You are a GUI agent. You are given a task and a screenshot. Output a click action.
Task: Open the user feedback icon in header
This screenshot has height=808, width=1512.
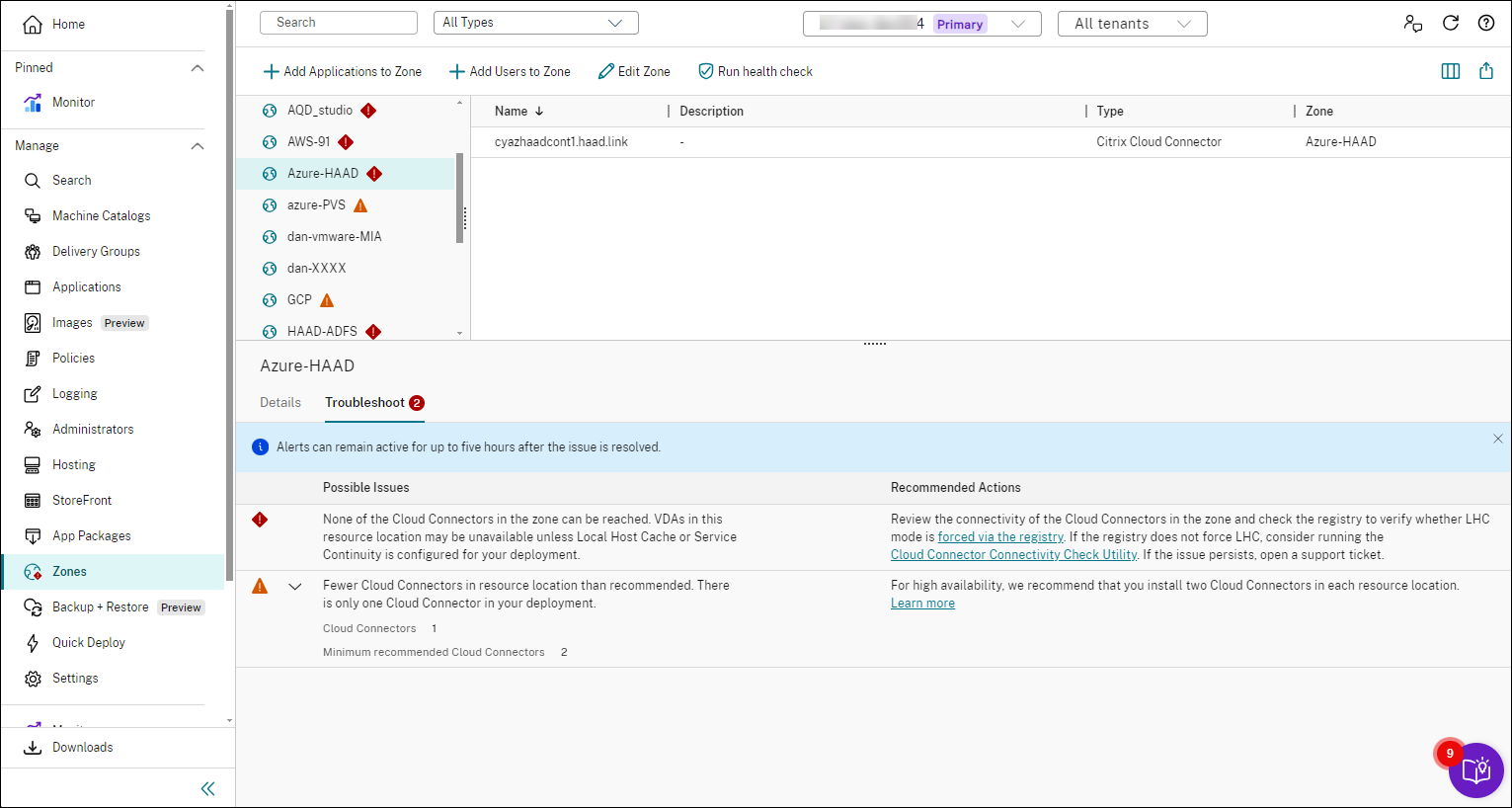pyautogui.click(x=1412, y=23)
